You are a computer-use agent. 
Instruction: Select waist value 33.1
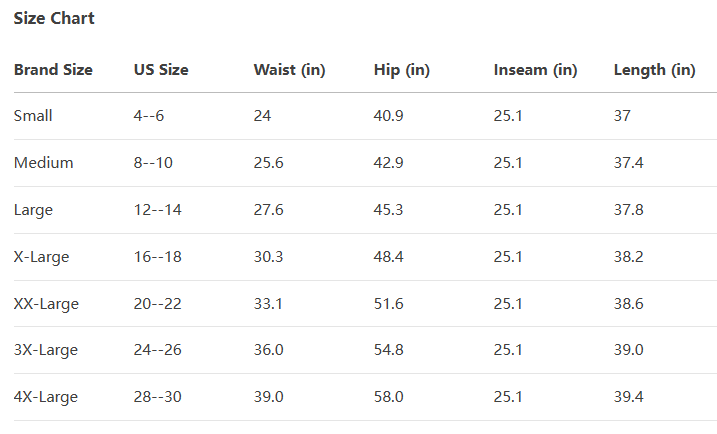pyautogui.click(x=268, y=304)
